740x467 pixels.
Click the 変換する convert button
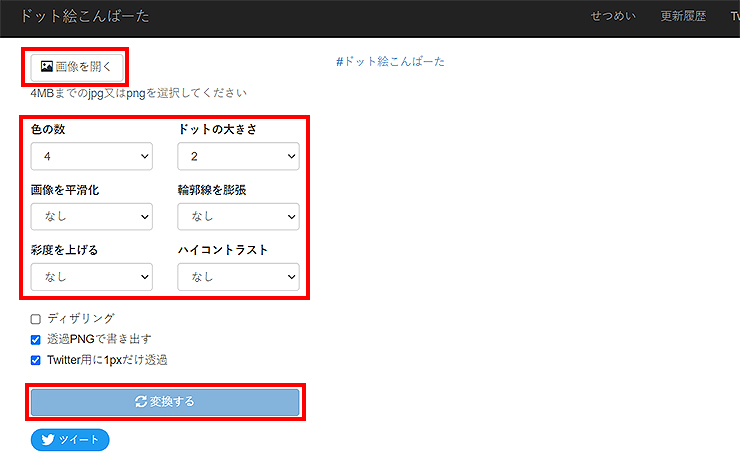tap(165, 402)
